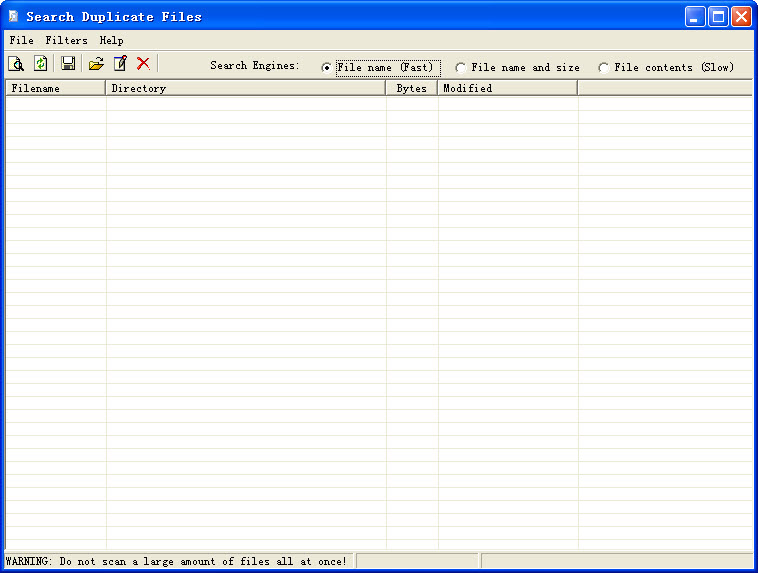
Task: Click the green refresh document icon
Action: (x=41, y=64)
